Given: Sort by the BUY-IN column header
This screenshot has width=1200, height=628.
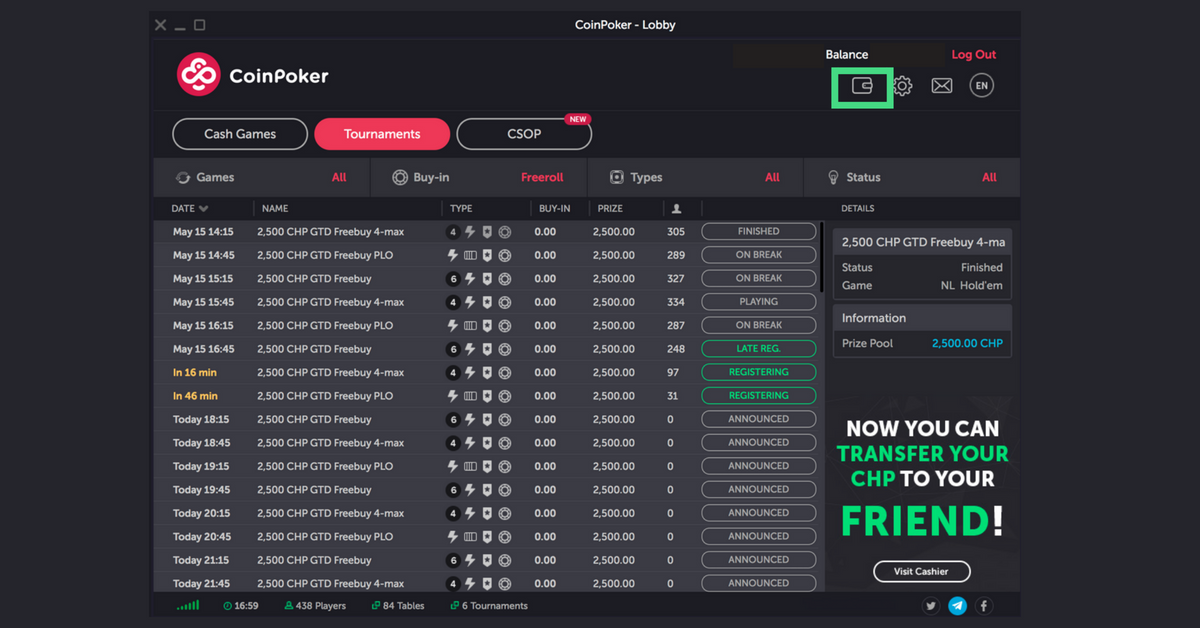Looking at the screenshot, I should [555, 209].
